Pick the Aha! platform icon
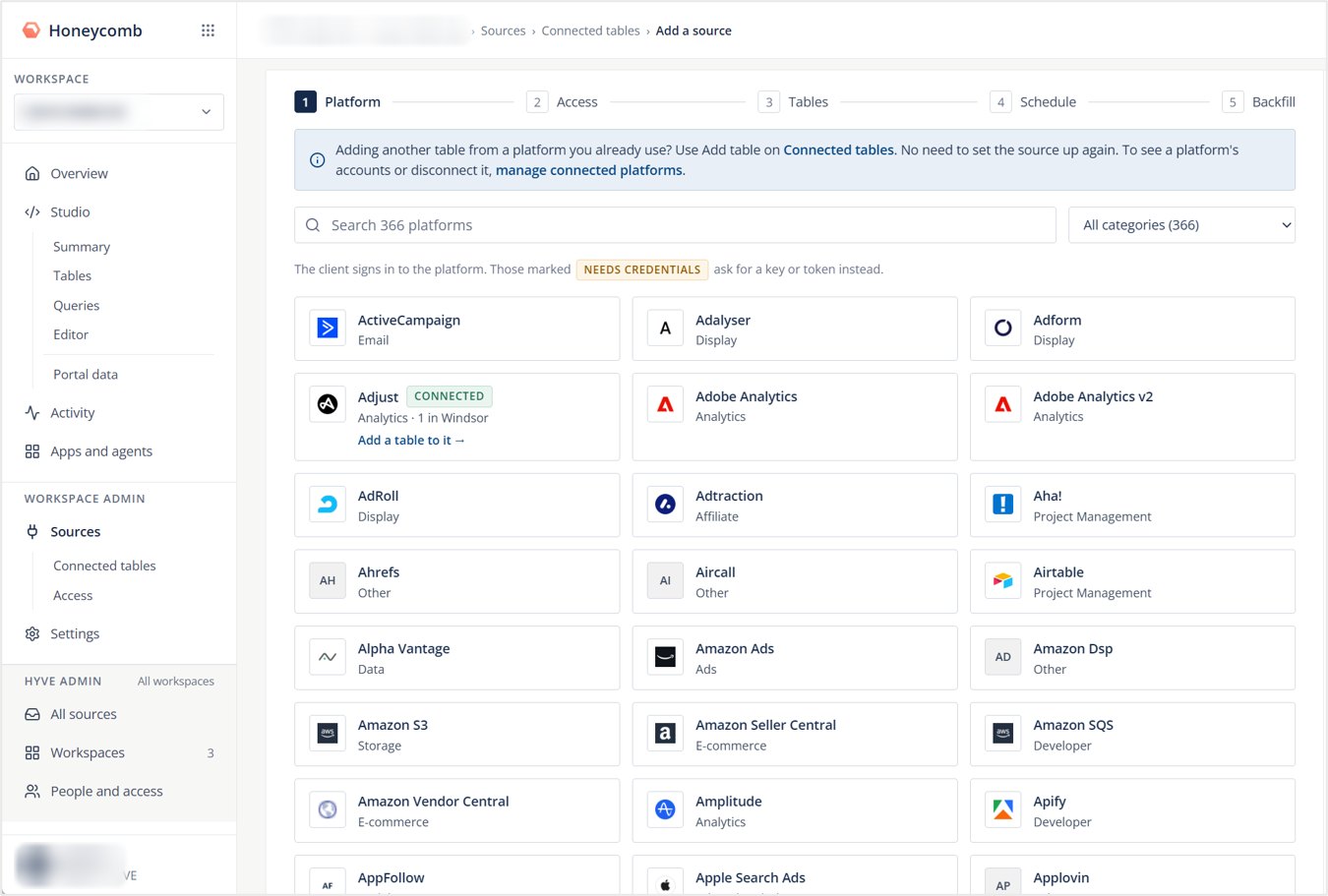The width and height of the screenshot is (1328, 896). [1002, 505]
